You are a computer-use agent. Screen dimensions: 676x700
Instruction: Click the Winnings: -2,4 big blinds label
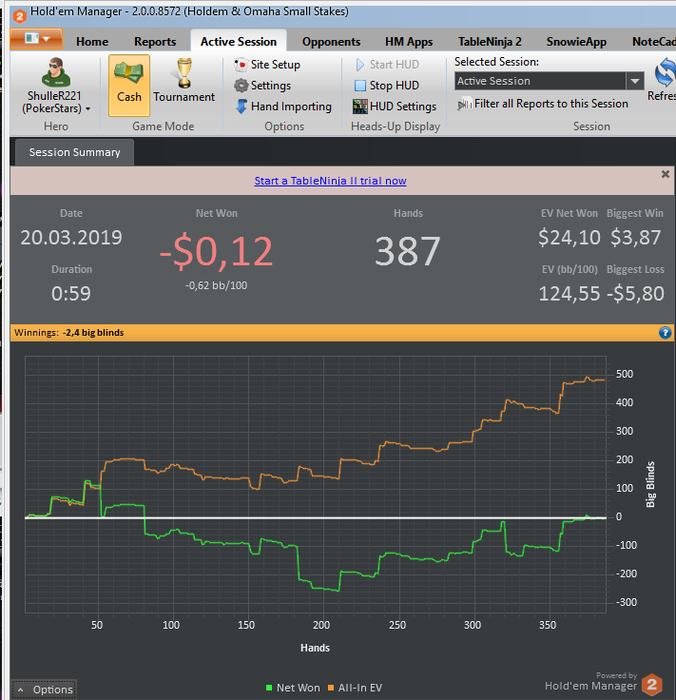pos(69,333)
